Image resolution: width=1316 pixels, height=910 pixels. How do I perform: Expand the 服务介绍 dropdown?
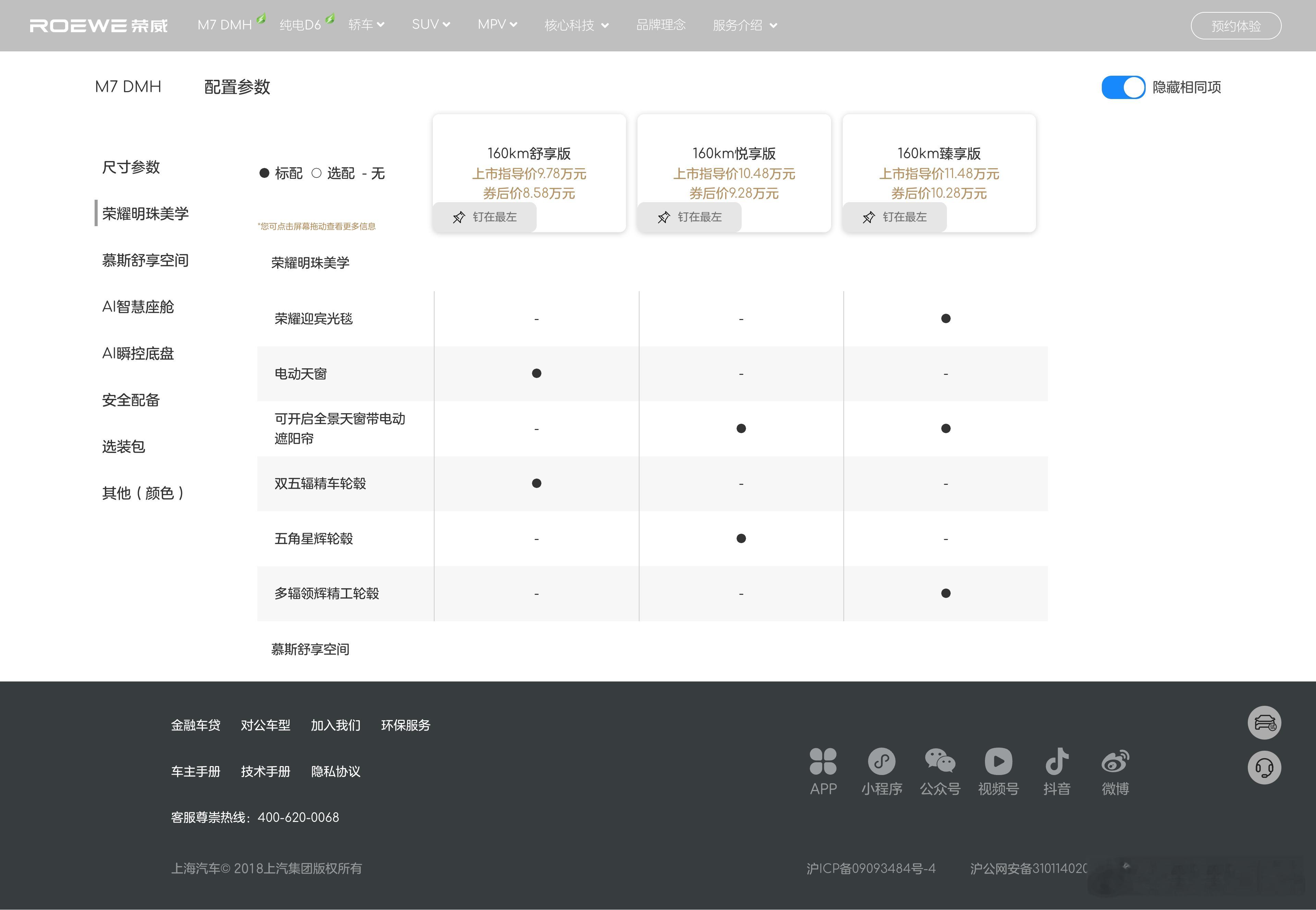tap(745, 25)
